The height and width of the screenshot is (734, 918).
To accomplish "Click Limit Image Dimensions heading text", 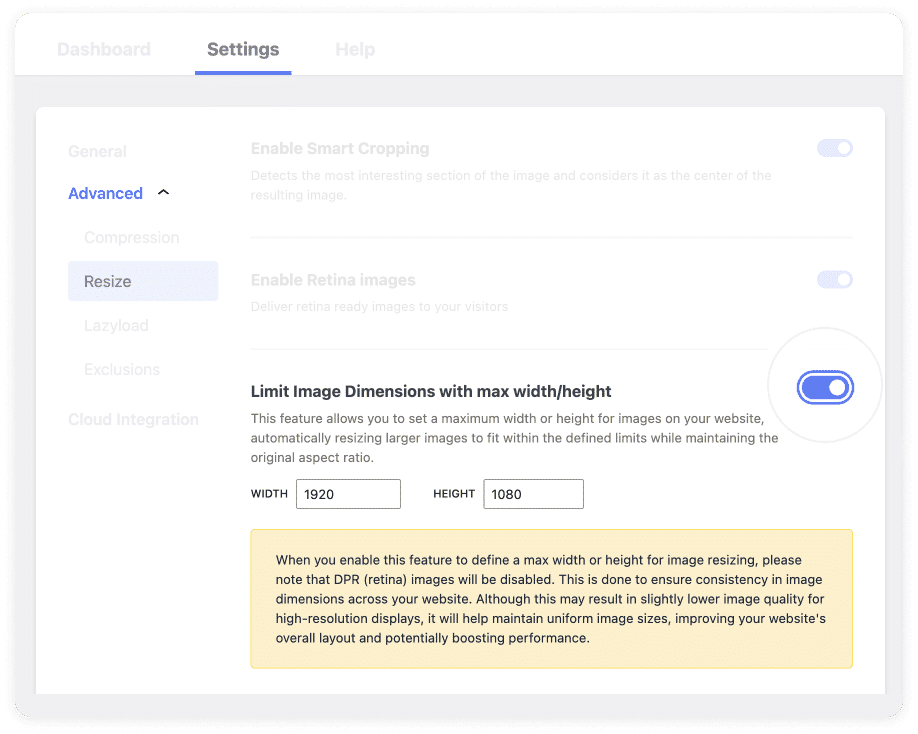I will point(431,391).
